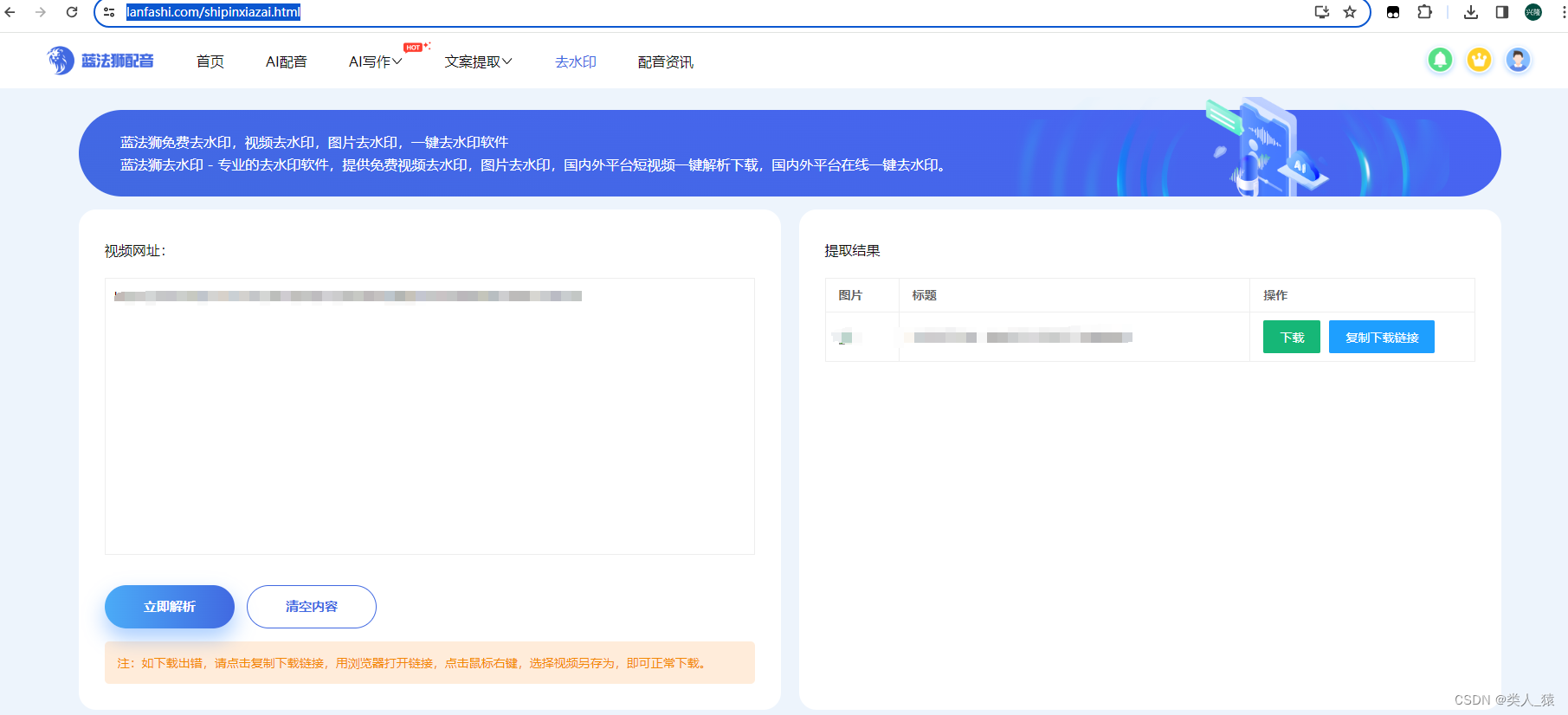Click the install app icon in address bar

pyautogui.click(x=1322, y=12)
